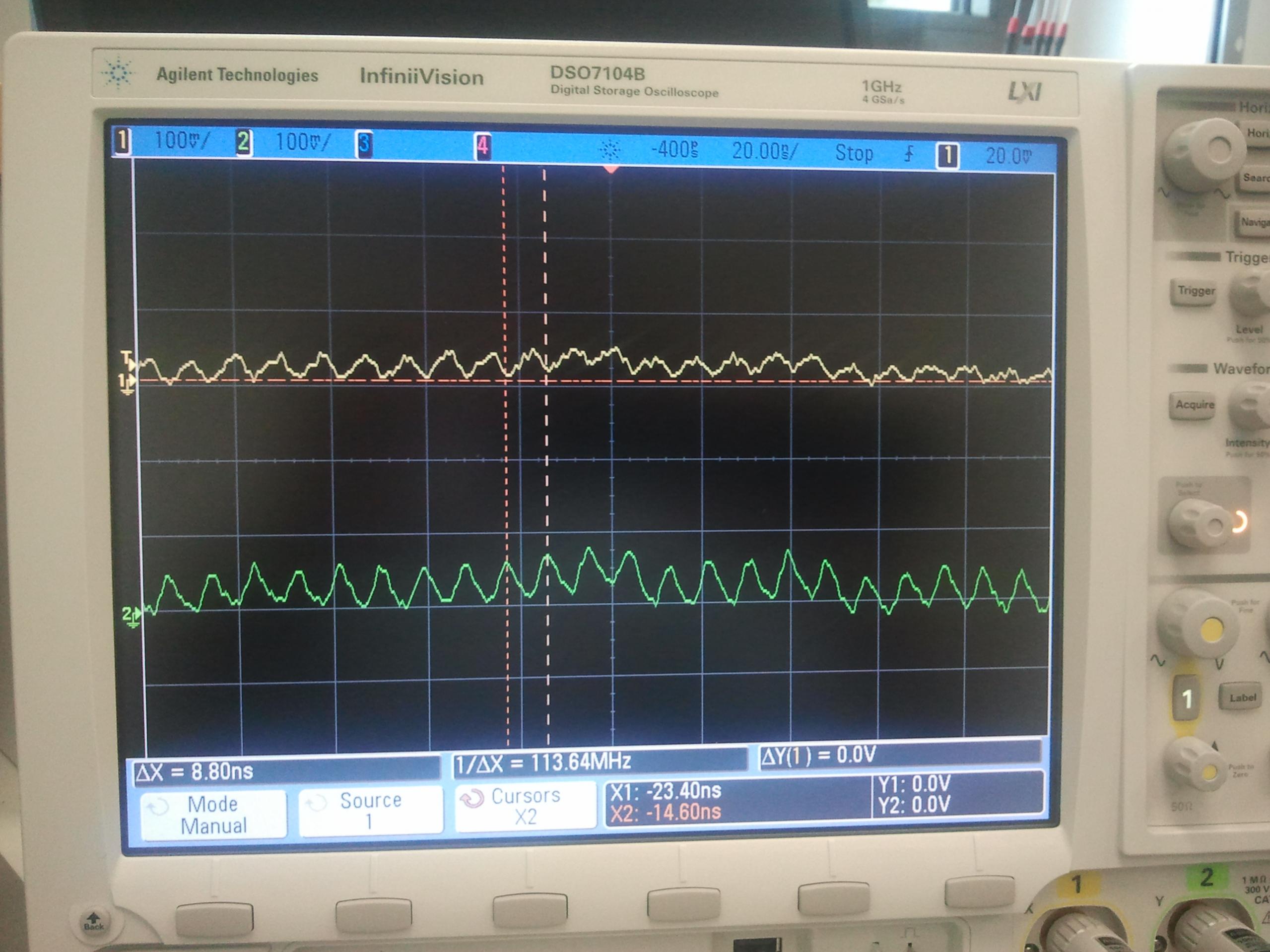The height and width of the screenshot is (952, 1270).
Task: Tap the Mode Manual softkey on screen
Action: [x=213, y=815]
